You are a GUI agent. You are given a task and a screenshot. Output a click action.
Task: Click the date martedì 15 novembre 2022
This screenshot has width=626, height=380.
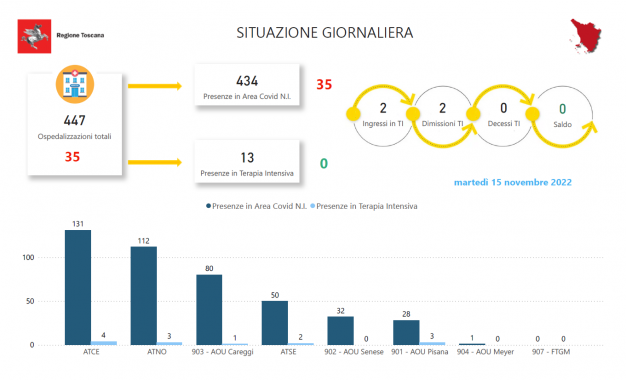513,182
